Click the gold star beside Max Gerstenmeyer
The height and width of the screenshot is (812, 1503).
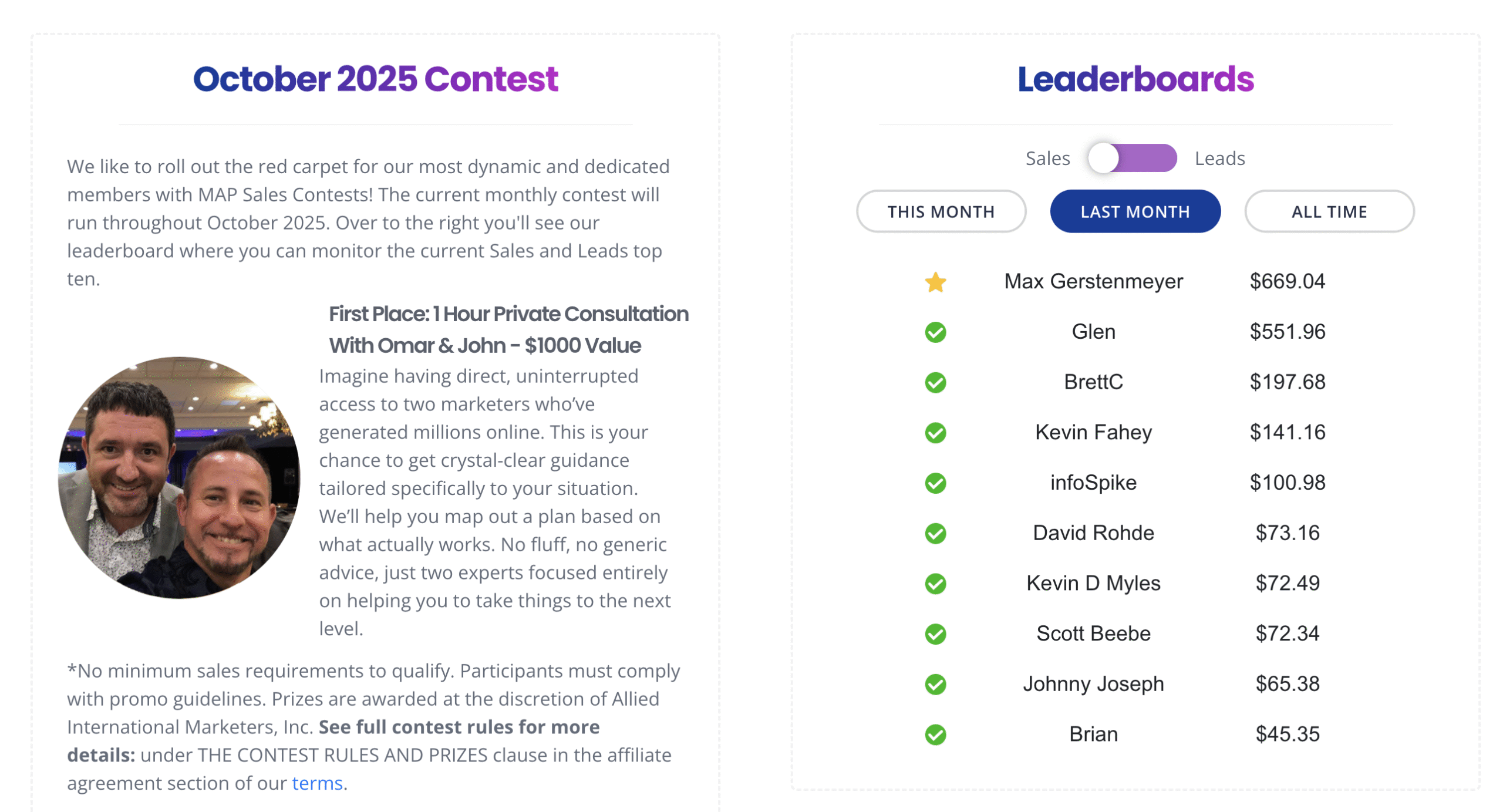935,282
